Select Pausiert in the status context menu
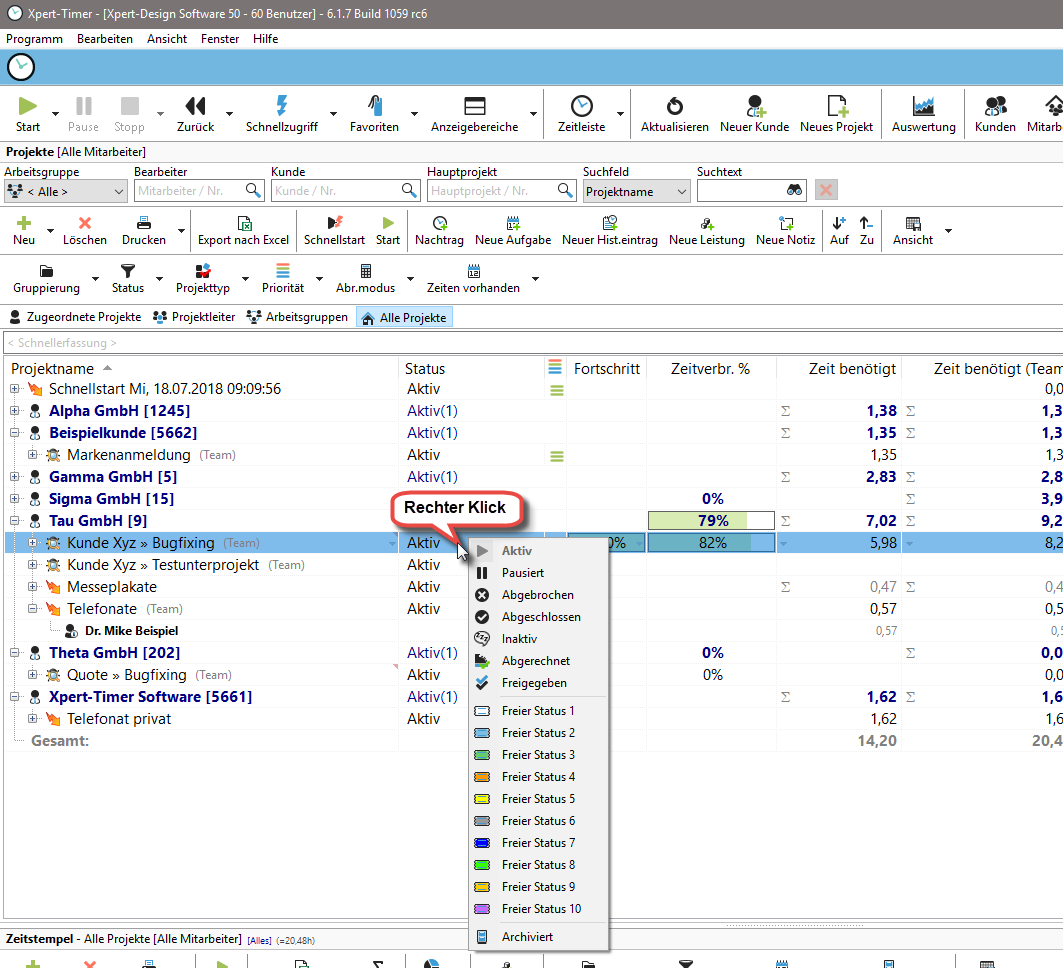Image resolution: width=1063 pixels, height=968 pixels. pyautogui.click(x=522, y=573)
